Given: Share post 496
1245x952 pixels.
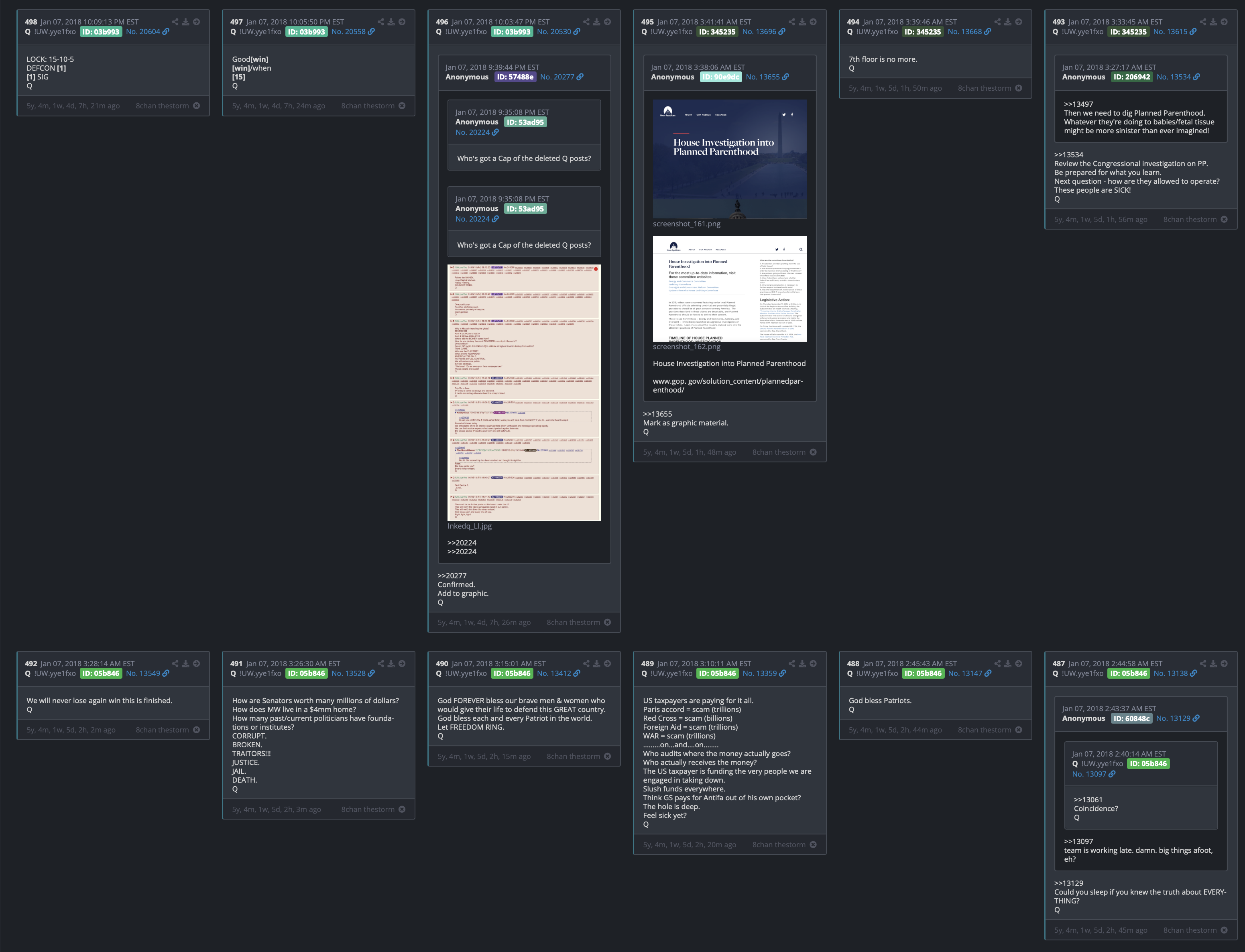Looking at the screenshot, I should pyautogui.click(x=586, y=22).
